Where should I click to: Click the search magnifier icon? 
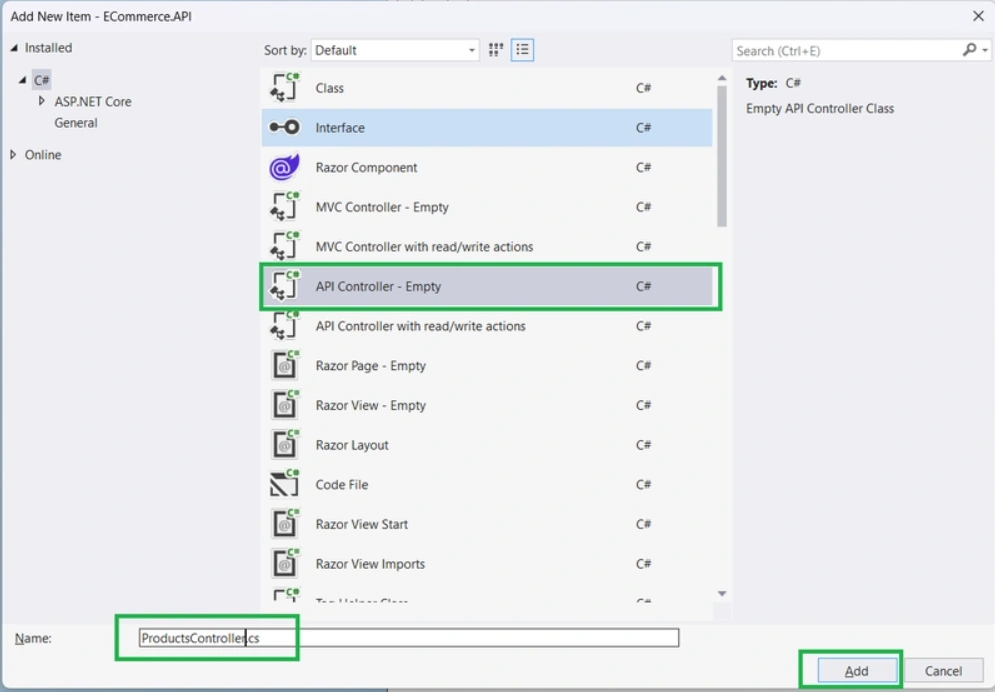[969, 50]
